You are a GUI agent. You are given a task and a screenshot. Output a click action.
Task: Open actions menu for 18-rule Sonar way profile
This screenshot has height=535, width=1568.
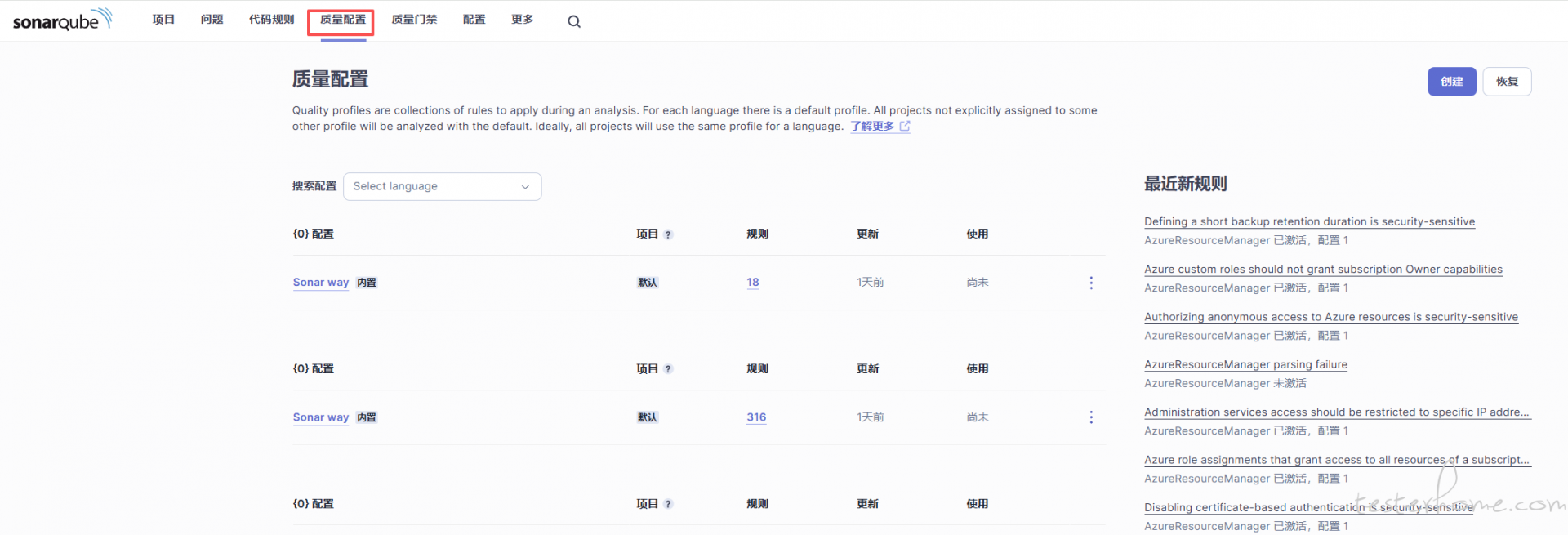click(1090, 283)
